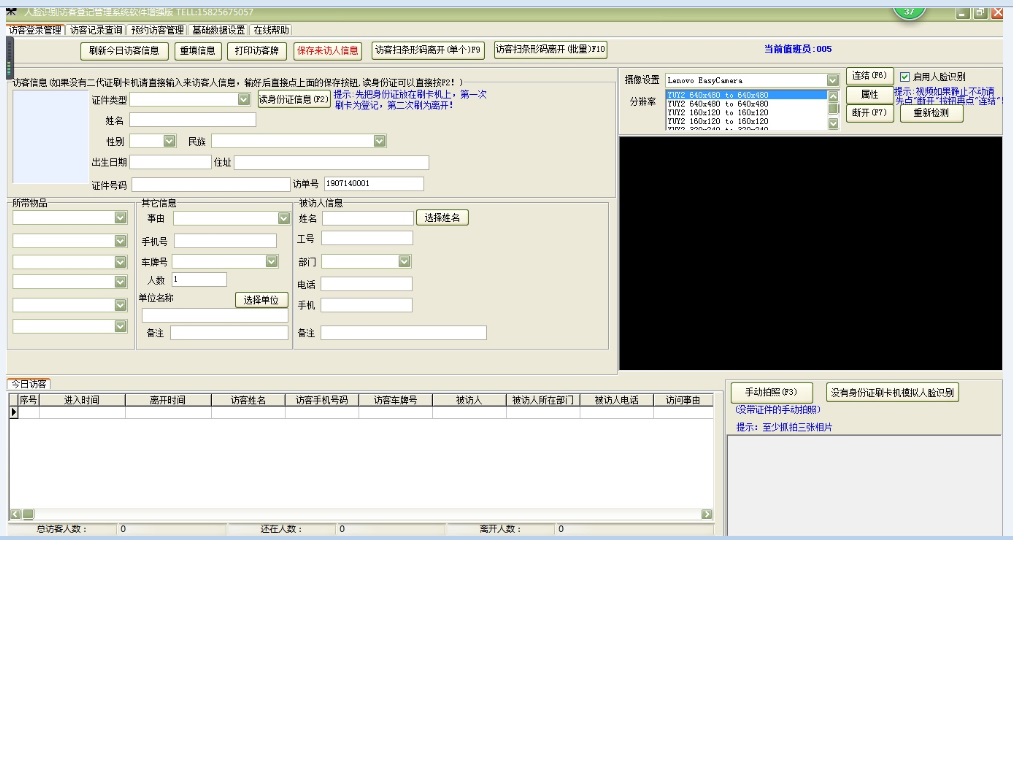
Task: Click the red 保存来访人信息 button
Action: (x=327, y=51)
